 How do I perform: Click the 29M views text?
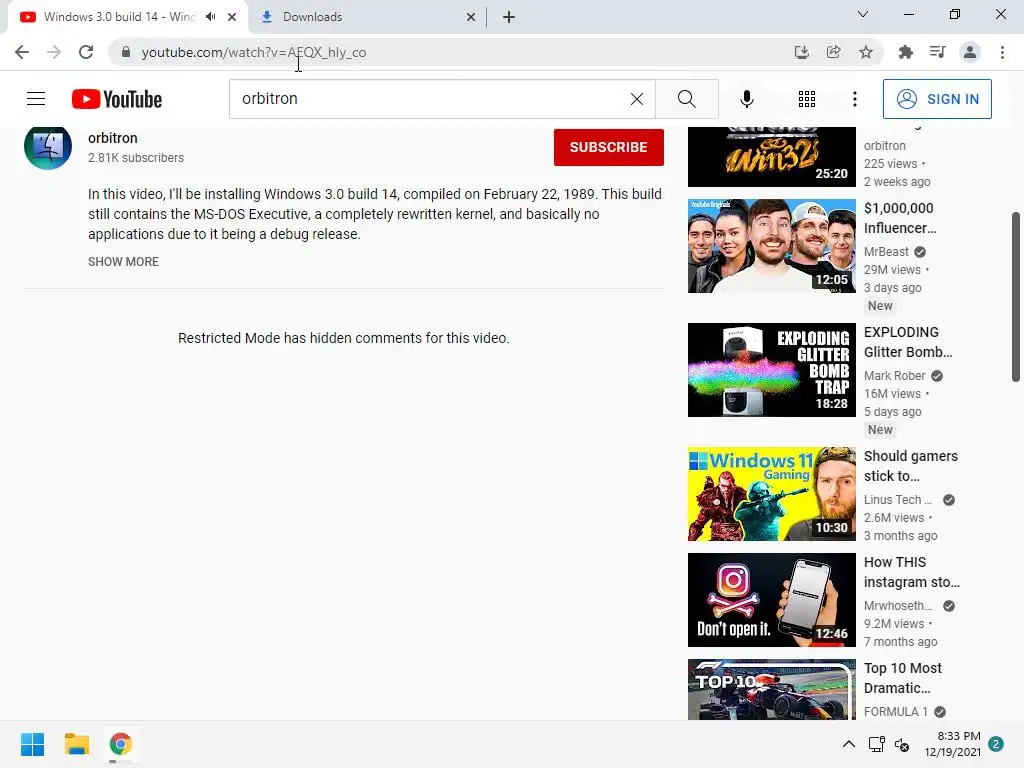click(x=892, y=269)
